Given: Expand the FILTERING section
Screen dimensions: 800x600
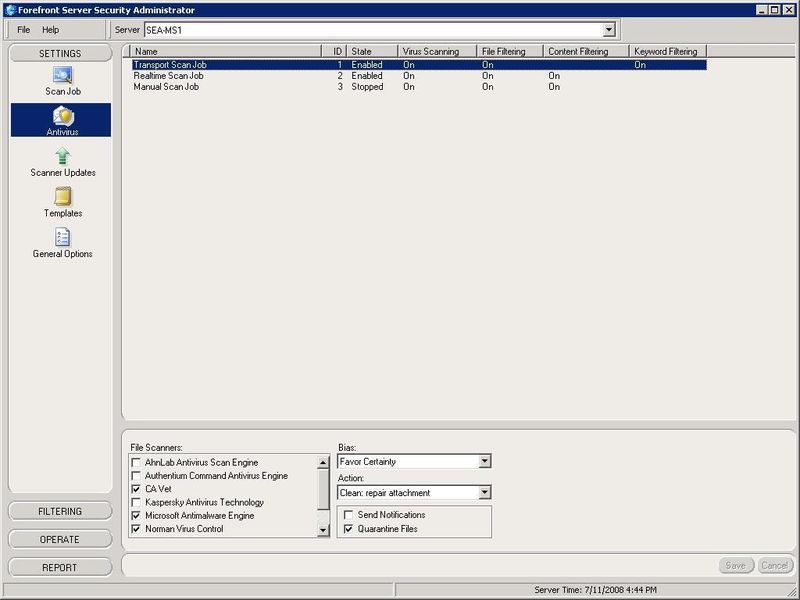Looking at the screenshot, I should click(x=60, y=511).
